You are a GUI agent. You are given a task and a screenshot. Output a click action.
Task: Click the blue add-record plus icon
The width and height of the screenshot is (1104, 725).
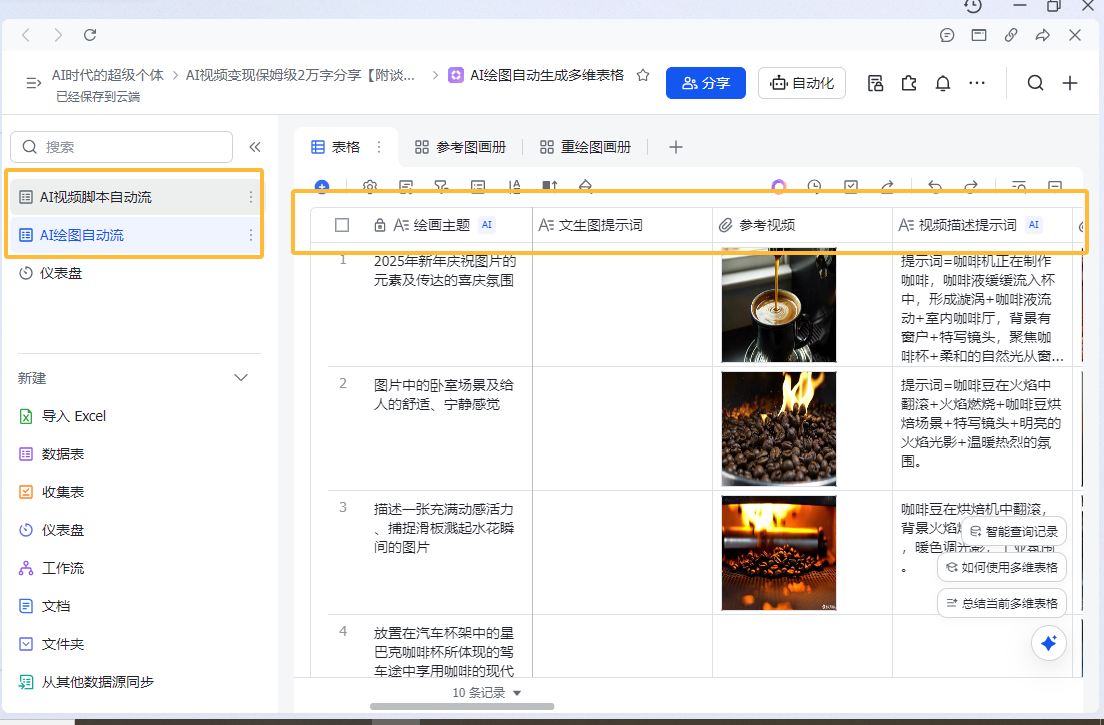click(322, 187)
